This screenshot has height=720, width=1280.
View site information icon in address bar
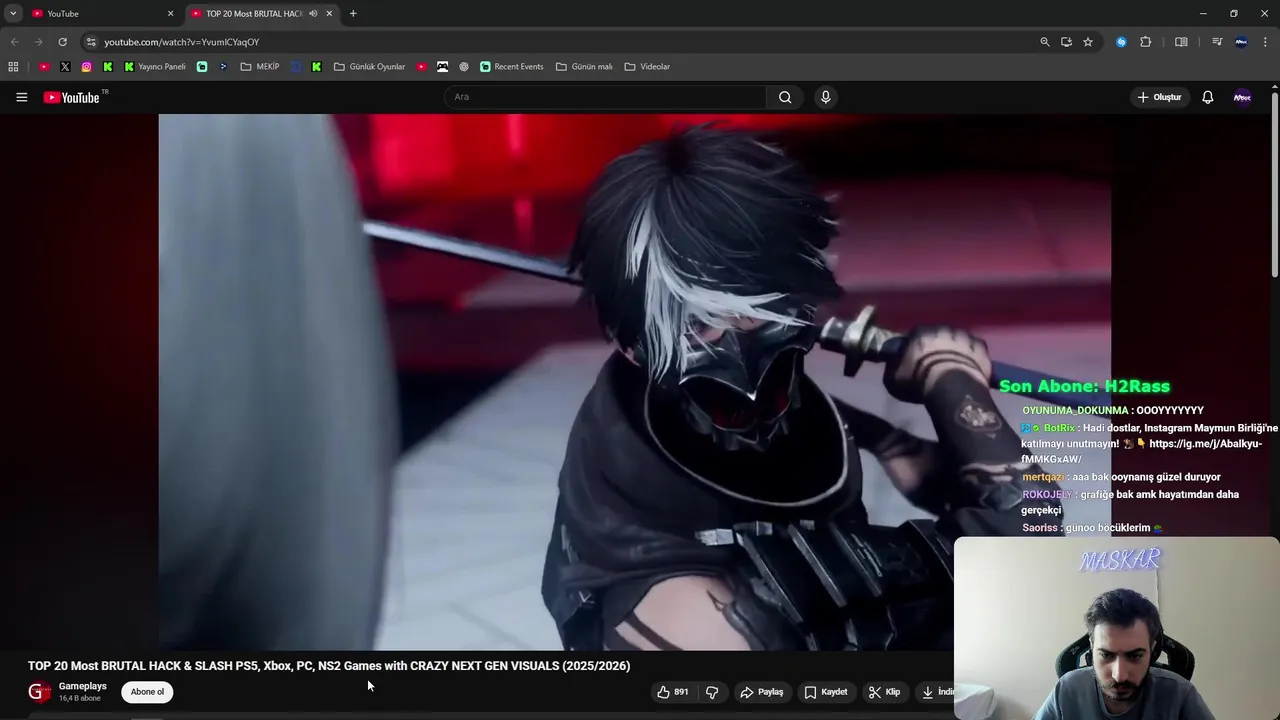tap(91, 42)
